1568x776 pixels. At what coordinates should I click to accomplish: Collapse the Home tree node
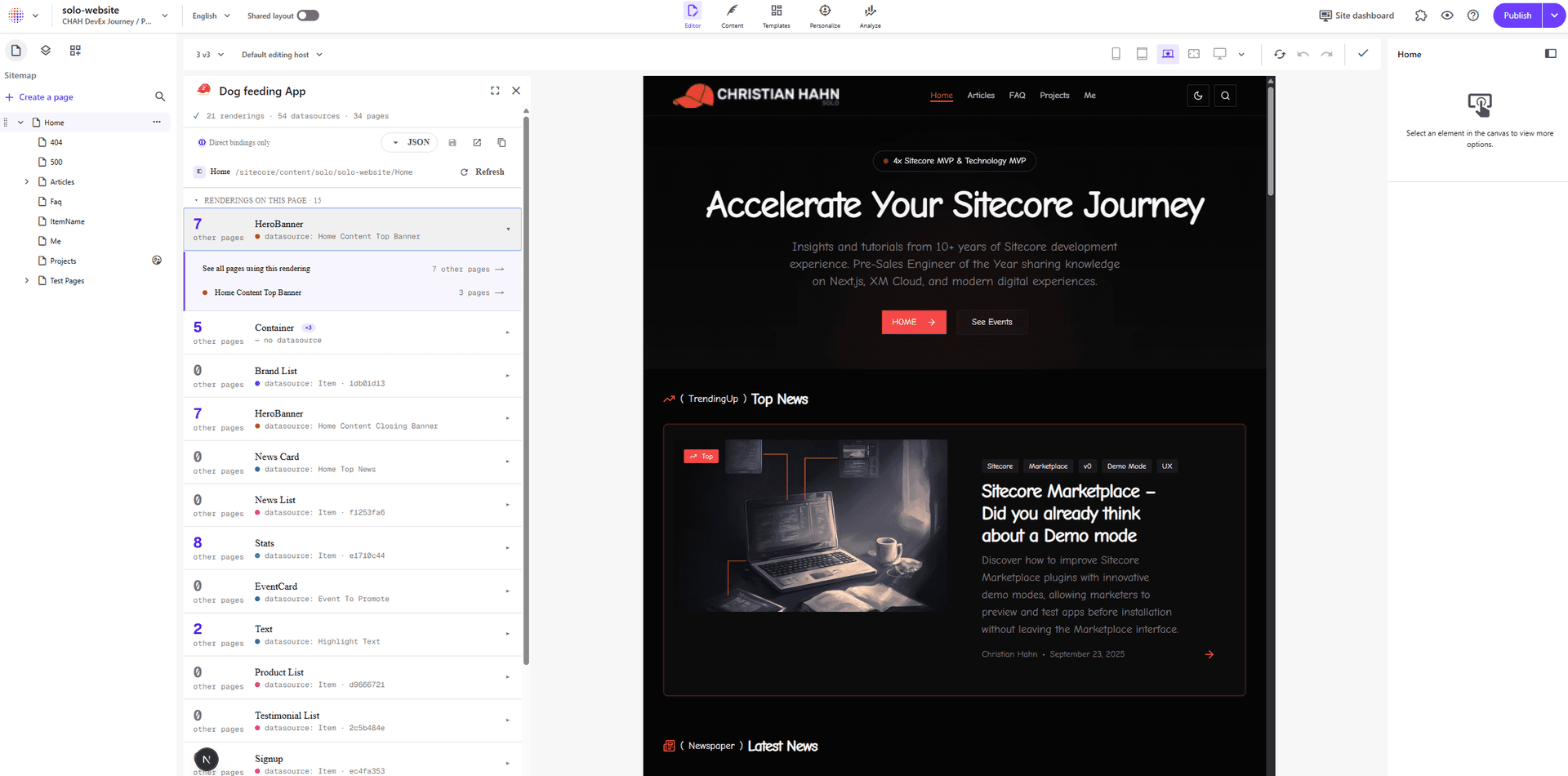20,123
